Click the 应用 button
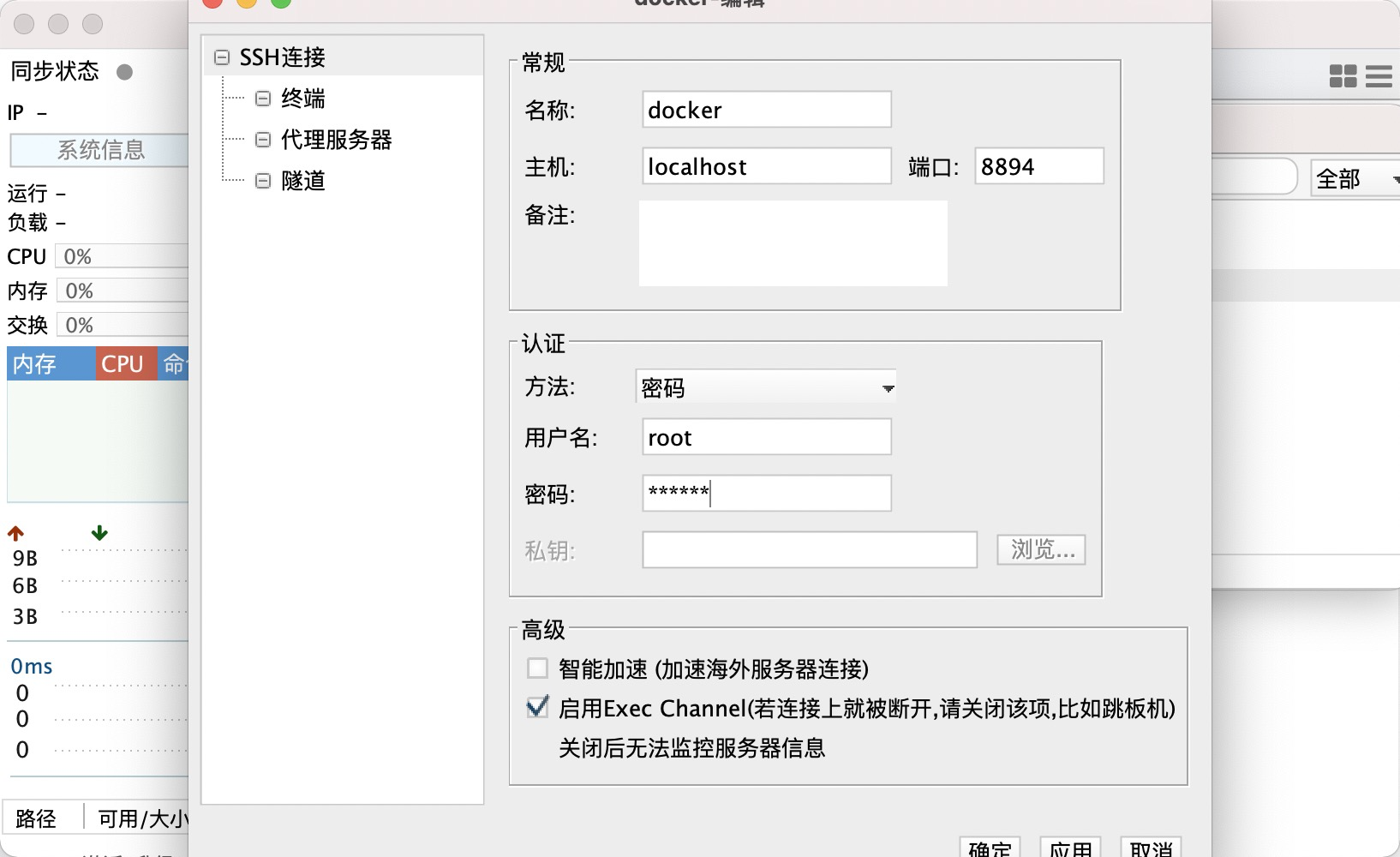This screenshot has height=857, width=1400. tap(1071, 849)
